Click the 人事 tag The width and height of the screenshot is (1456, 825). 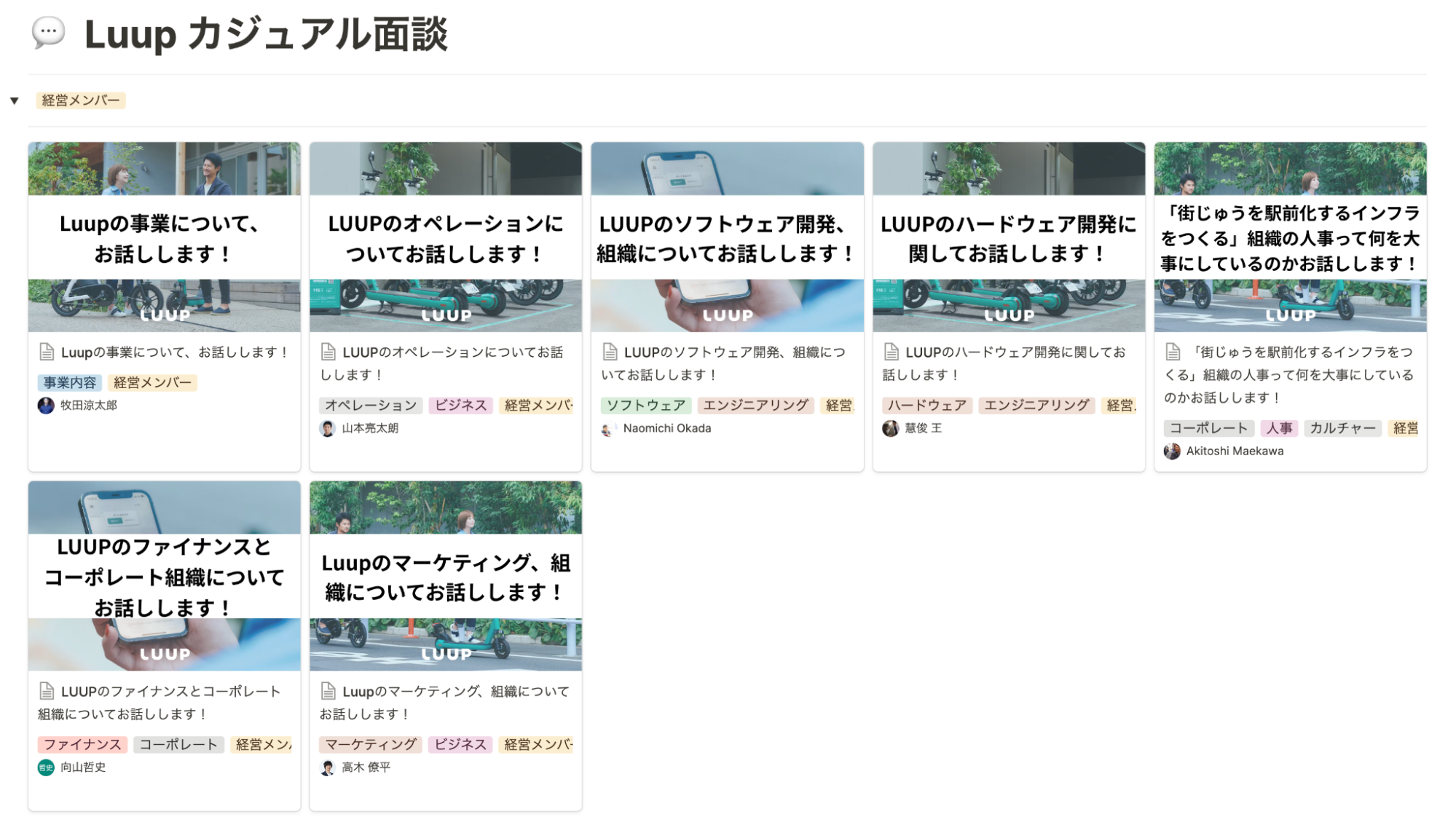pos(1280,428)
